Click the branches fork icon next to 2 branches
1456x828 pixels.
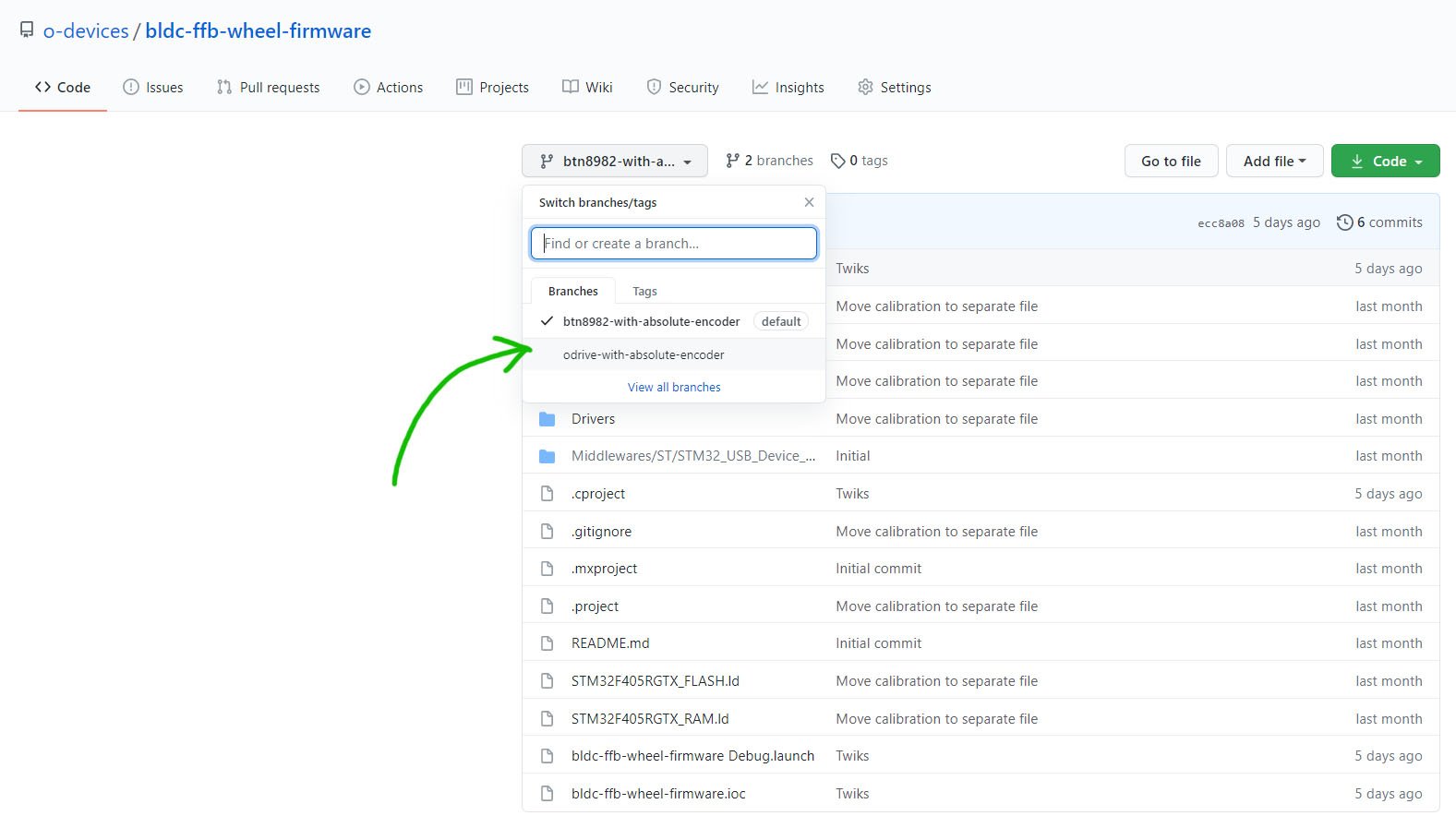coord(732,161)
